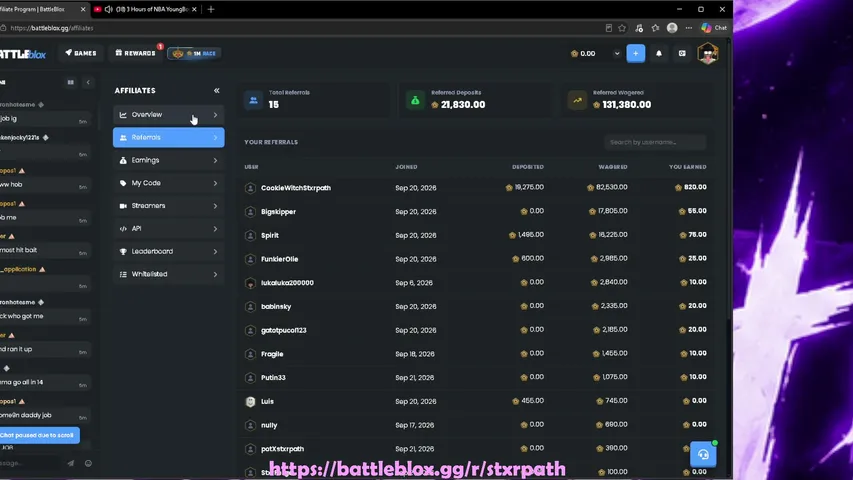Open the Rewards menu
This screenshot has height=480, width=853.
135,53
